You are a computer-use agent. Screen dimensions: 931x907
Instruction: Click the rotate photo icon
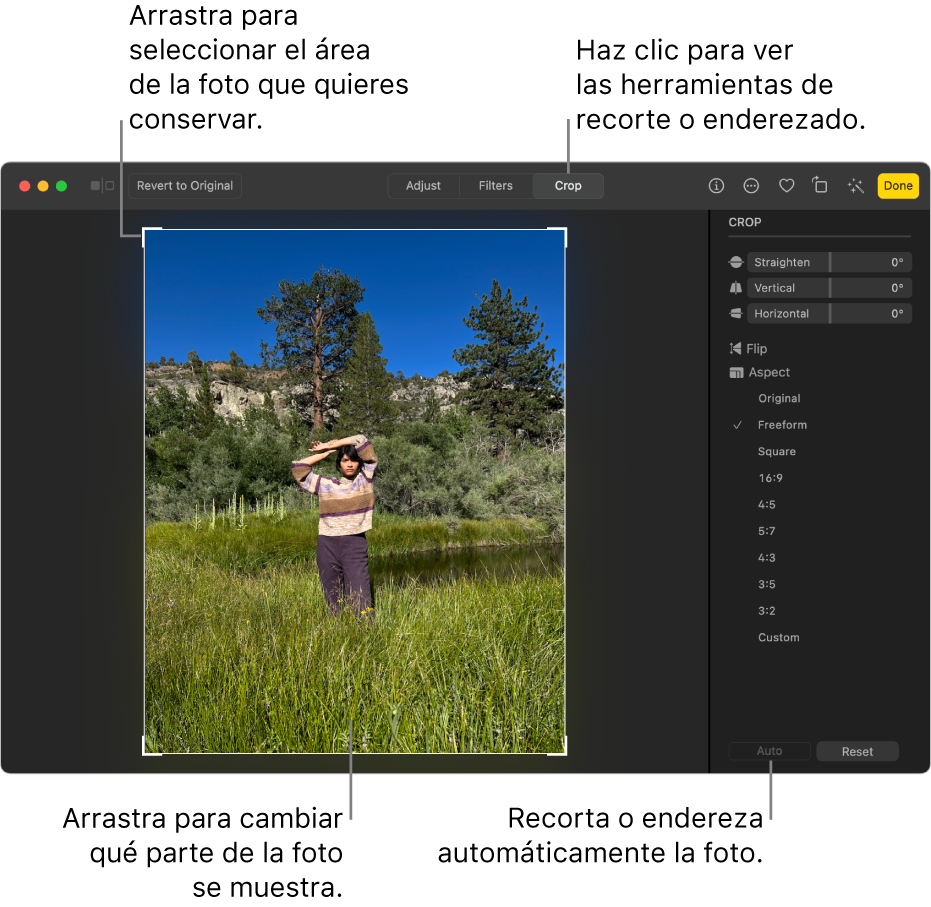(820, 186)
